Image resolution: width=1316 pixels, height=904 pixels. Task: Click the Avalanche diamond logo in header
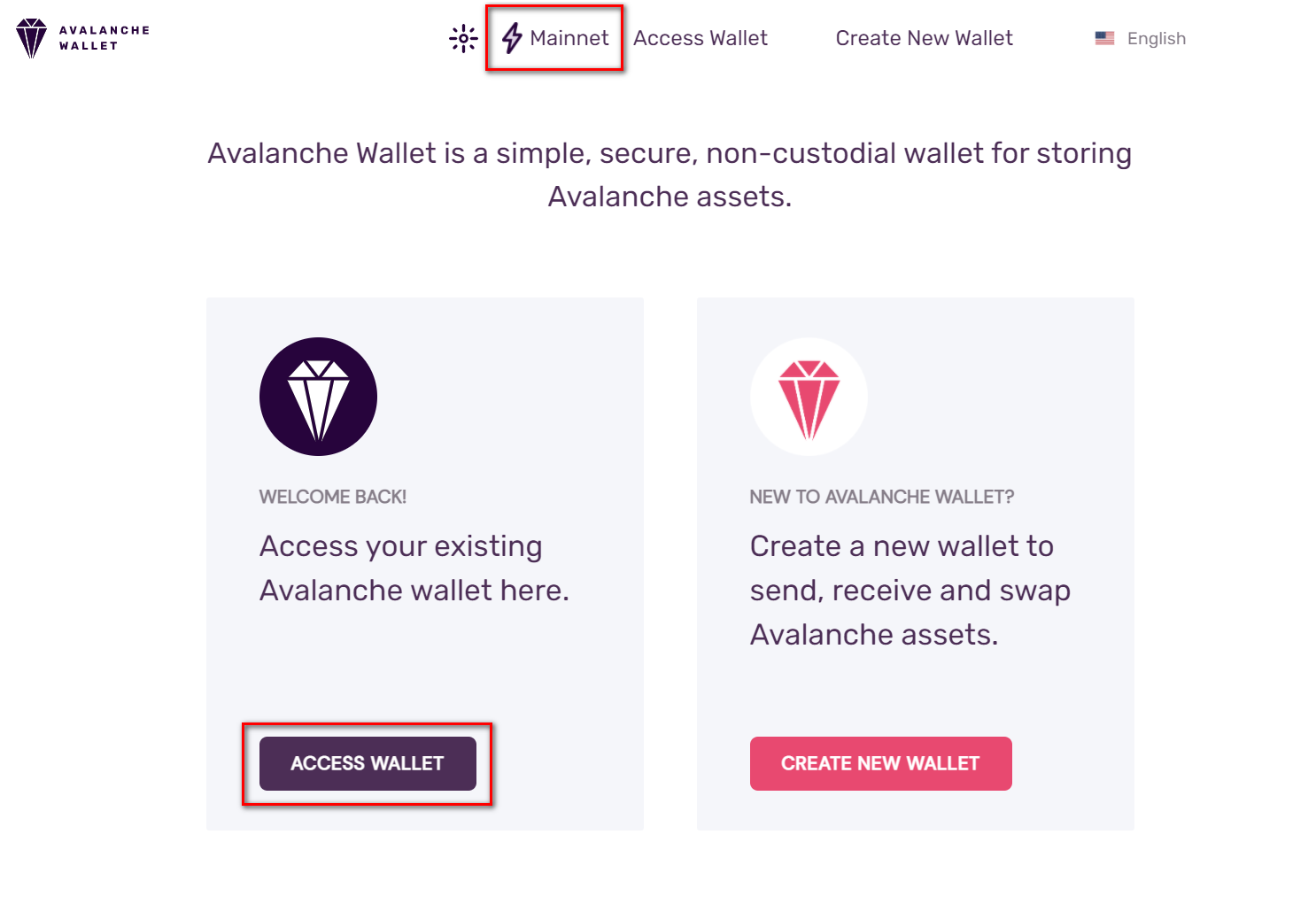point(31,38)
